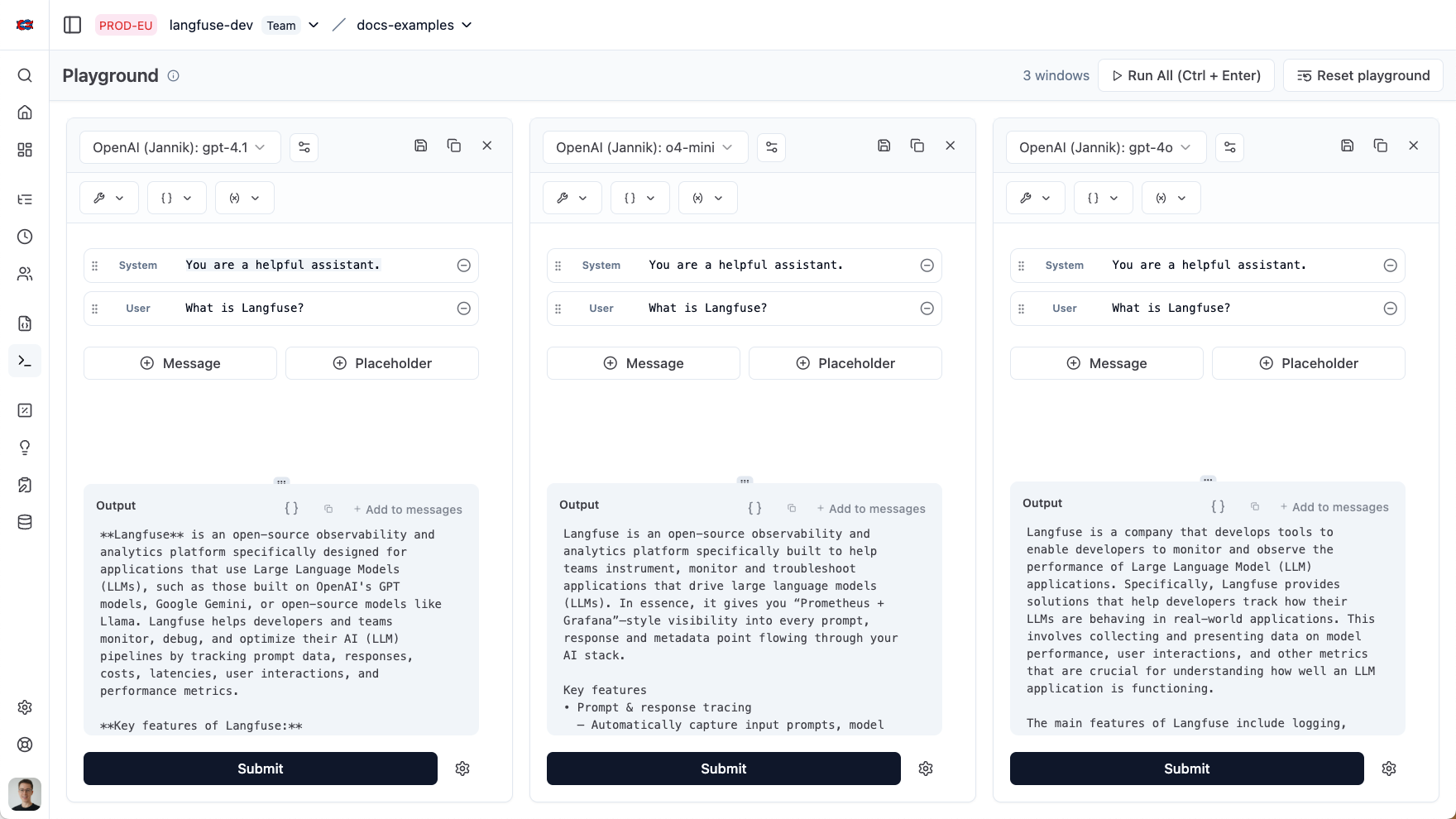Open the docs-examples project switcher
Screen dimensions: 1456x819
(414, 25)
